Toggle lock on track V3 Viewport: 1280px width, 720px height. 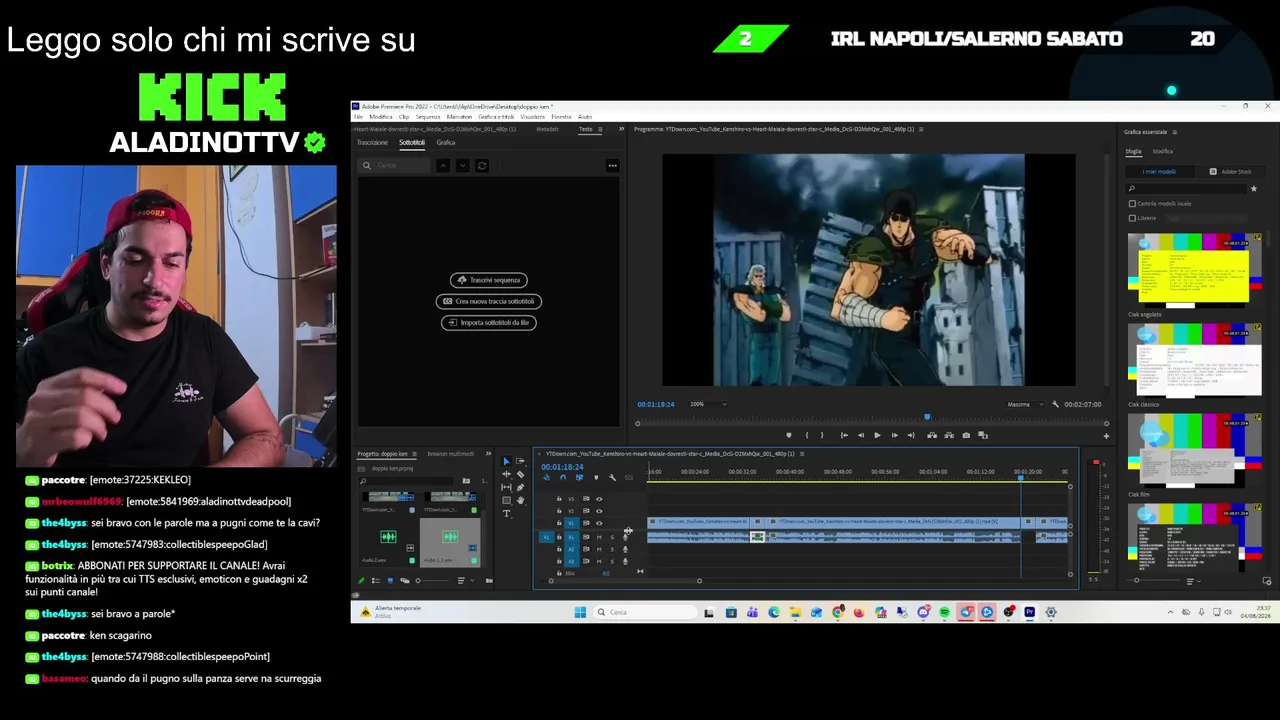click(x=559, y=499)
